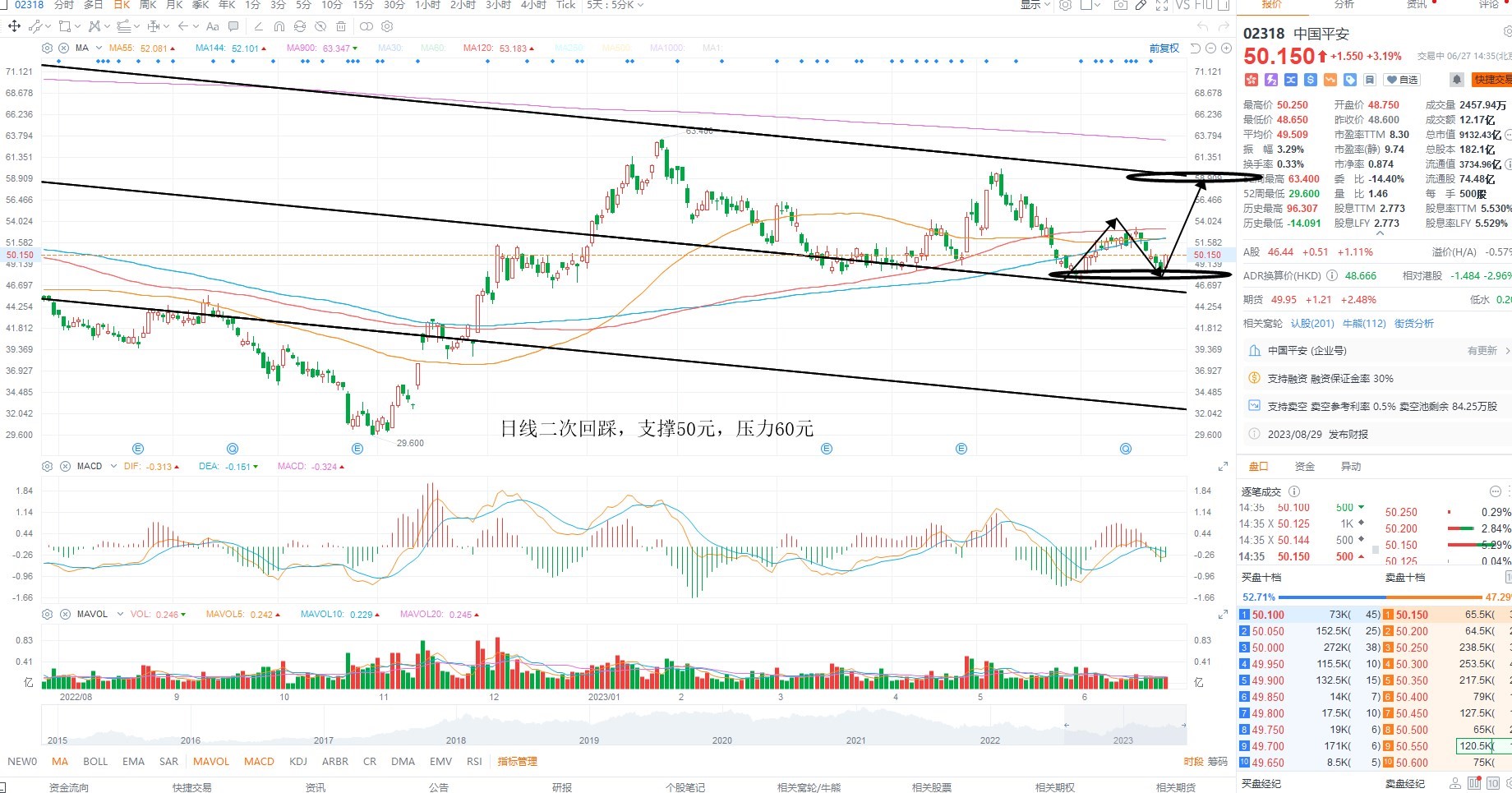Open the 资金 capital tab
The width and height of the screenshot is (1512, 793).
[x=1305, y=467]
